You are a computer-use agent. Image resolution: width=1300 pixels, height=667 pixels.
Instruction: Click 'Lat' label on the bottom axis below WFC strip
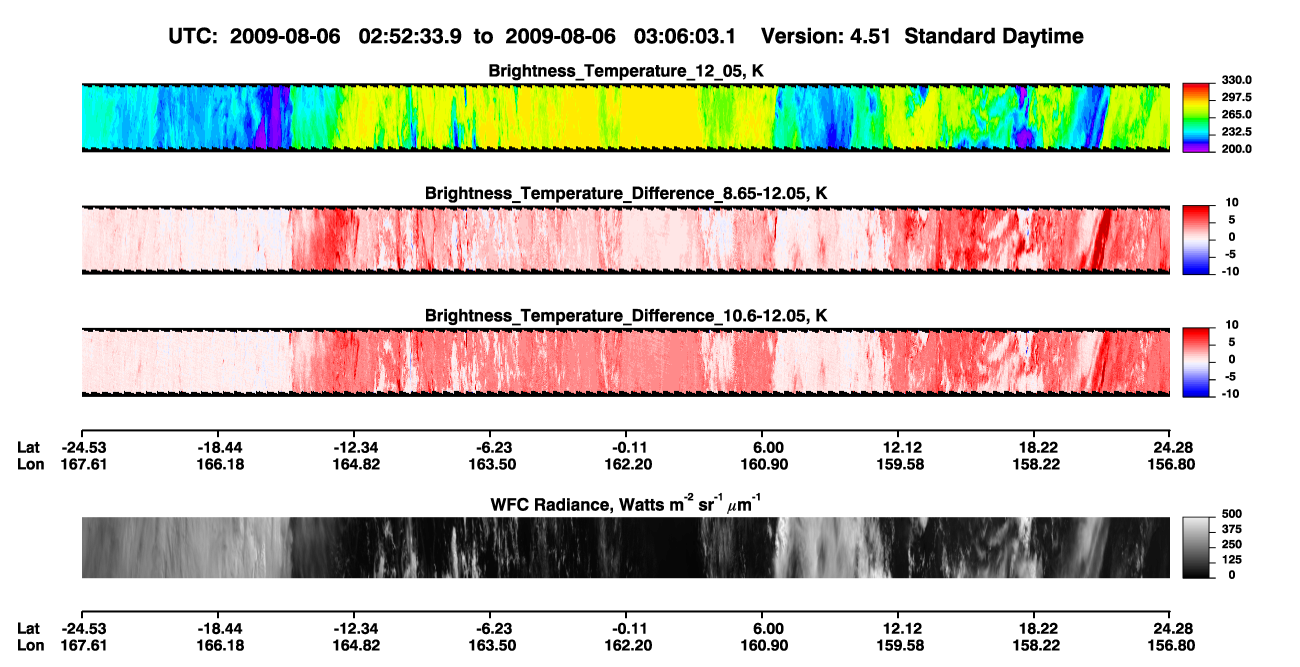click(29, 628)
